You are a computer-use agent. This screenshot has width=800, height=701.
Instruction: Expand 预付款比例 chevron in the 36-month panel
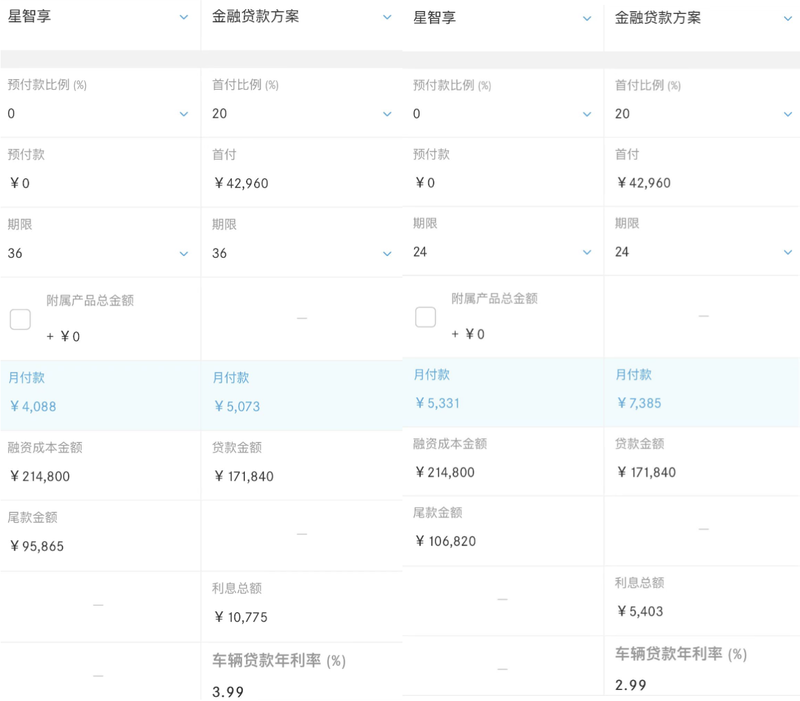[184, 114]
